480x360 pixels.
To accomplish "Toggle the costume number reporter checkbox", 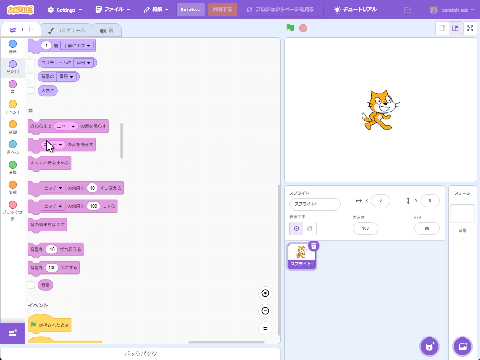I will [31, 63].
